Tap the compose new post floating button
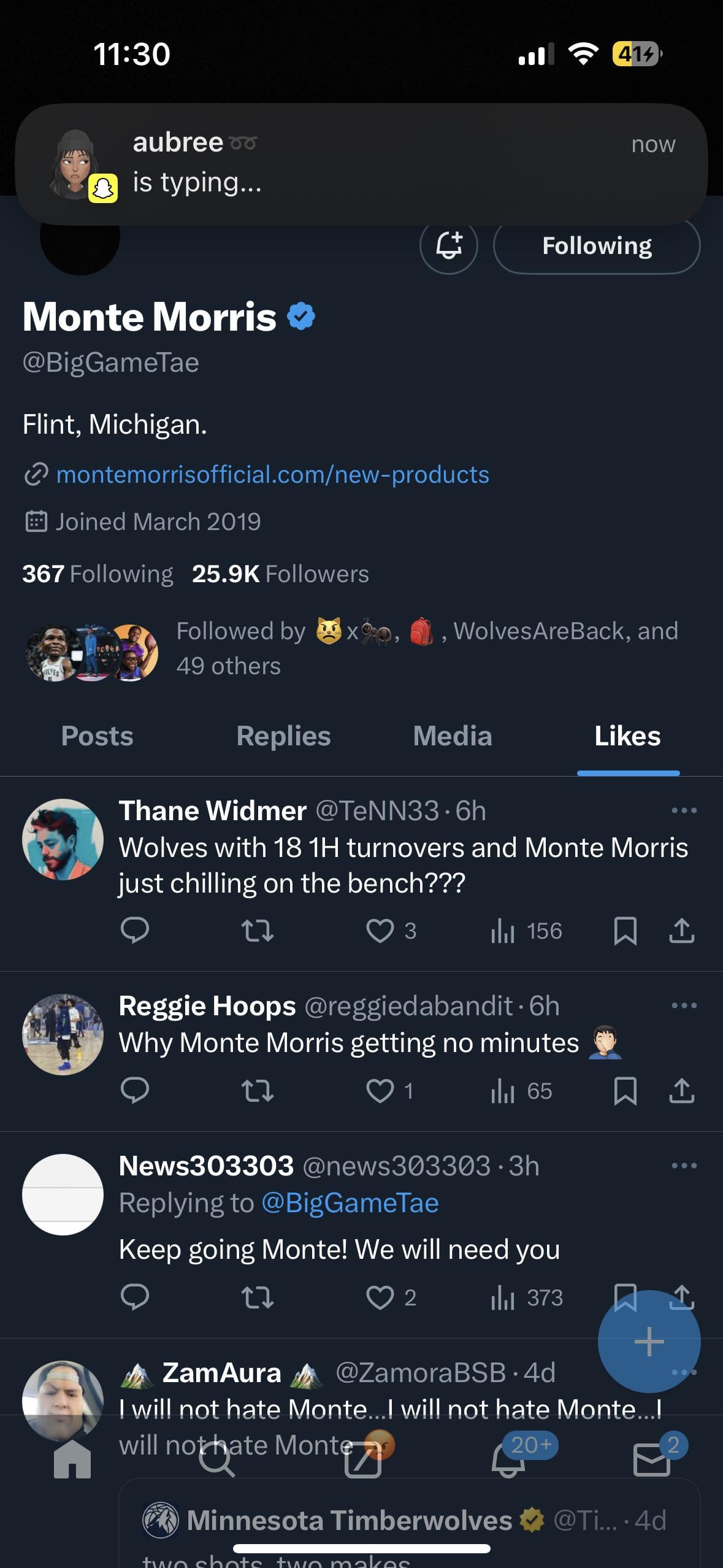This screenshot has width=723, height=1568. pyautogui.click(x=649, y=1342)
